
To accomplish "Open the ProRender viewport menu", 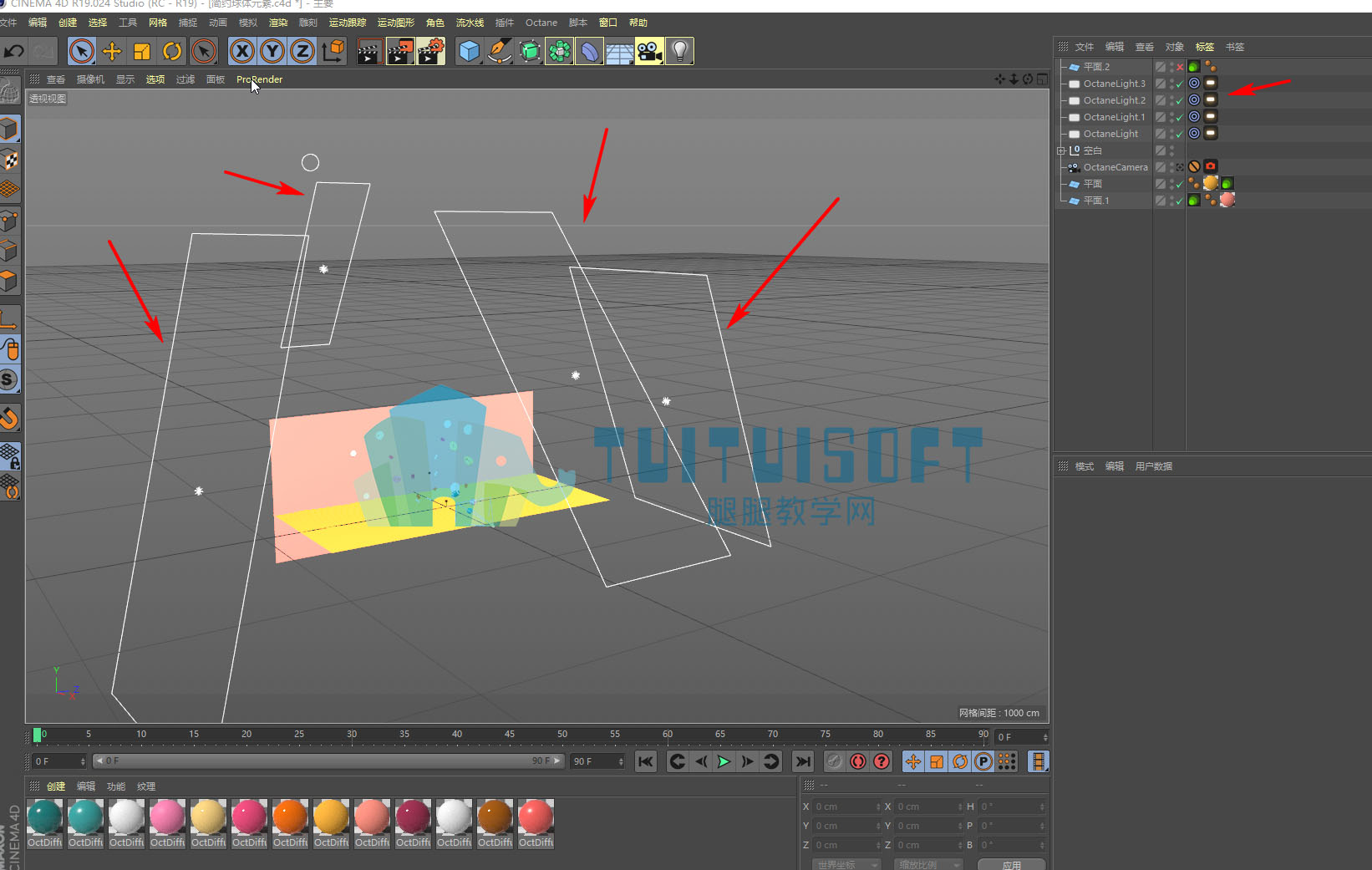I will [x=259, y=79].
